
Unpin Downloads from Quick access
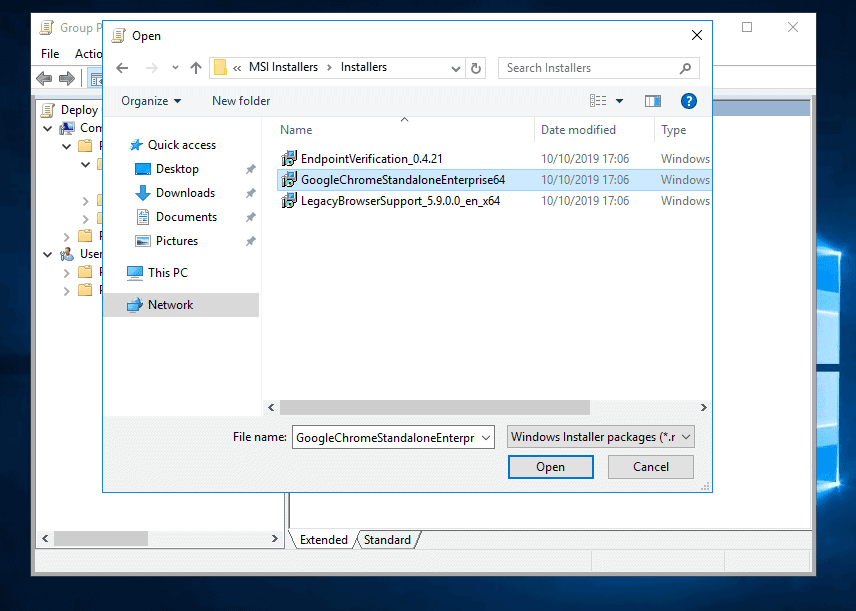(251, 193)
